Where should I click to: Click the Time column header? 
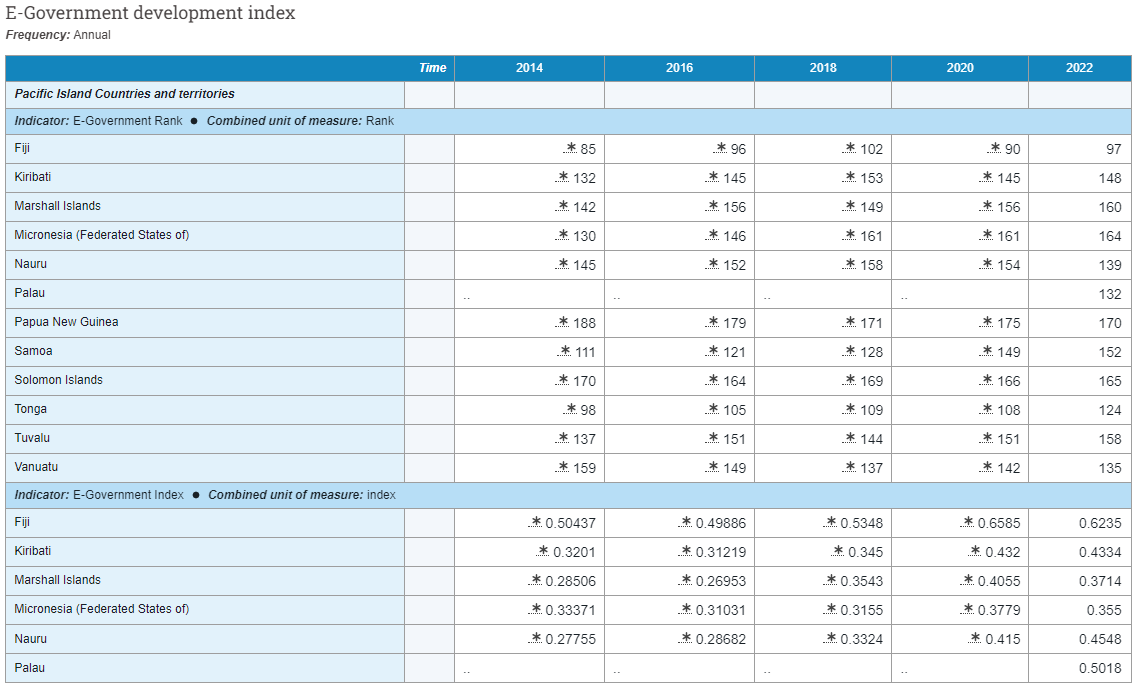coord(432,67)
